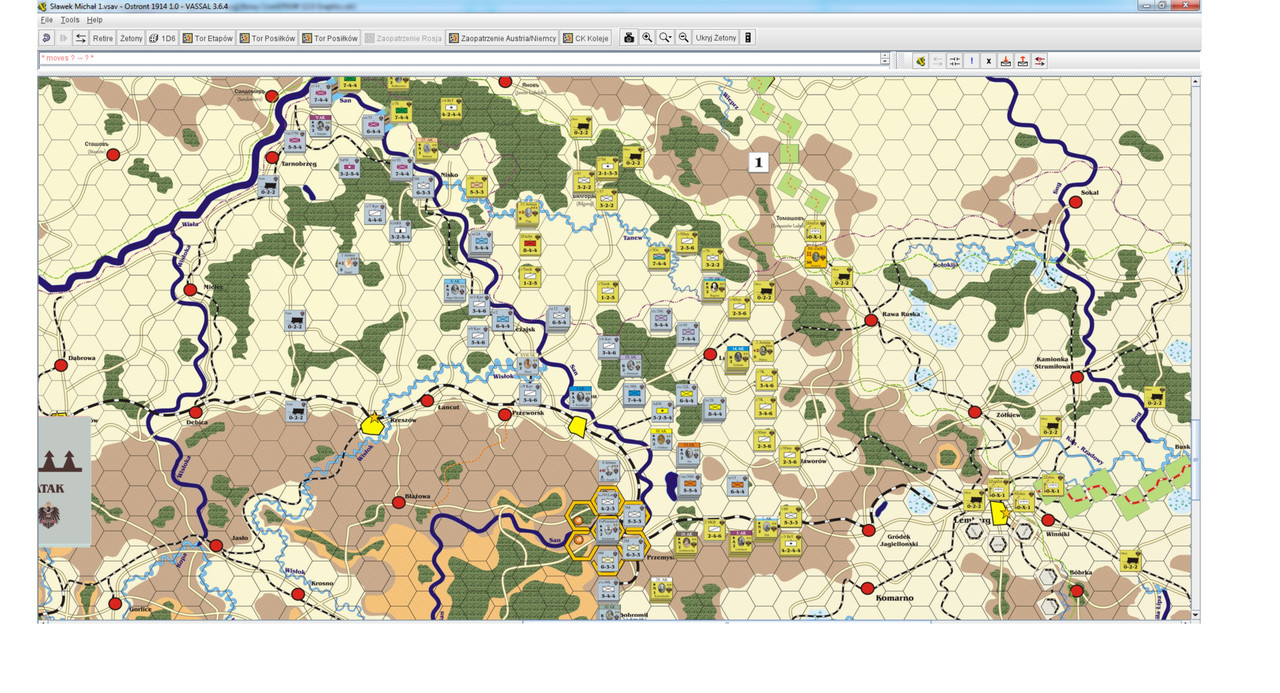Open Zaopatrzenie Austria/Niemcy supply chart
Screen dimensions: 1280x693
502,38
